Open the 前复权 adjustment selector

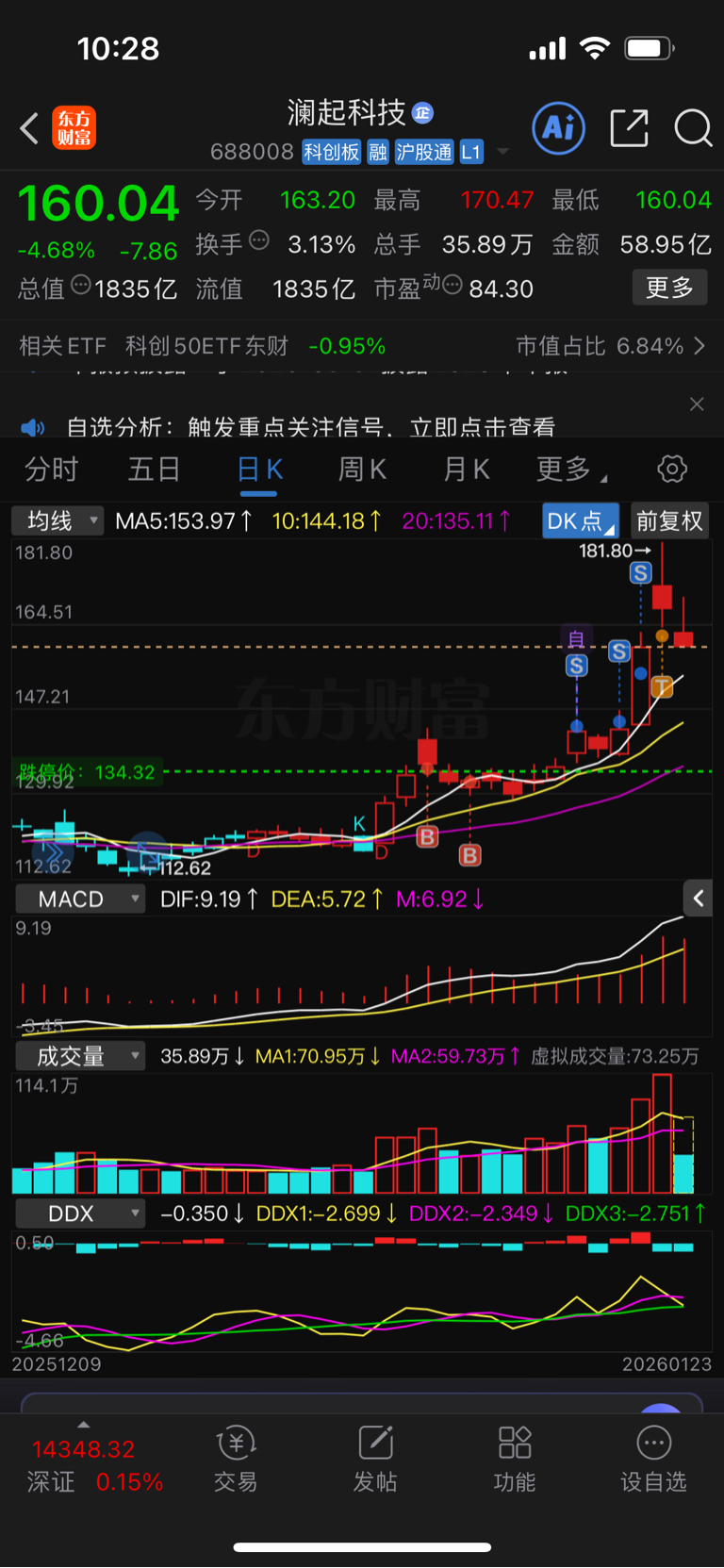click(x=669, y=520)
